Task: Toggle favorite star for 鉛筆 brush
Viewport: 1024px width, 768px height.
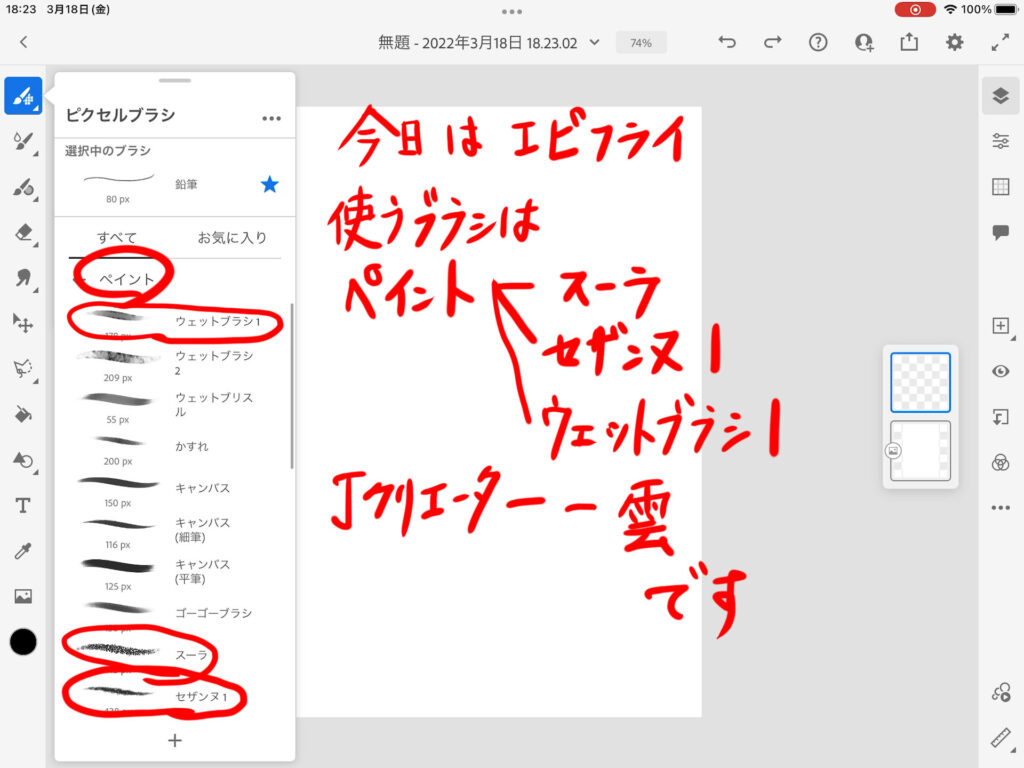Action: tap(269, 184)
